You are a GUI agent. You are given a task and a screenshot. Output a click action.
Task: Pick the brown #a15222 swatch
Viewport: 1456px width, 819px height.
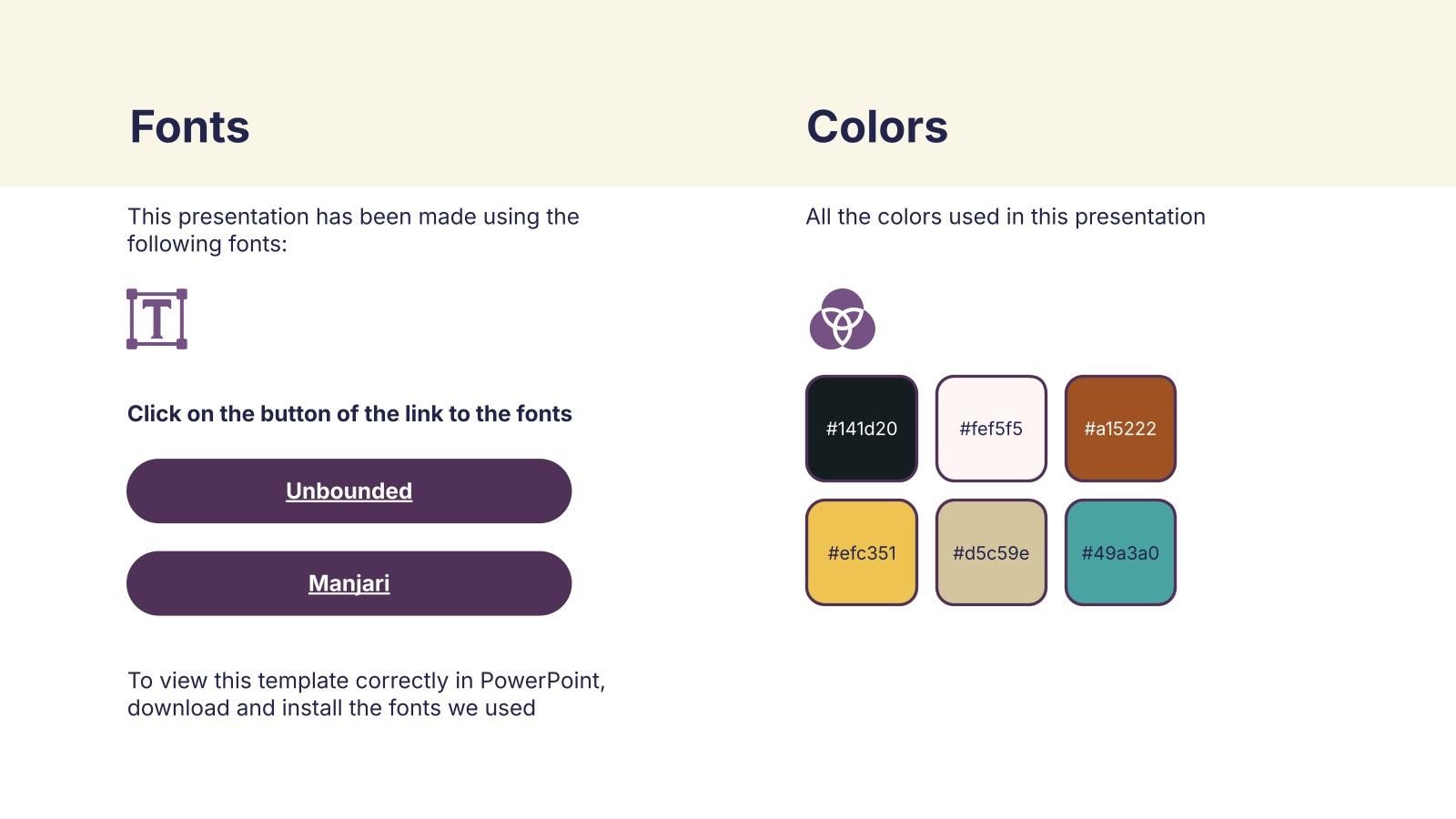point(1120,428)
